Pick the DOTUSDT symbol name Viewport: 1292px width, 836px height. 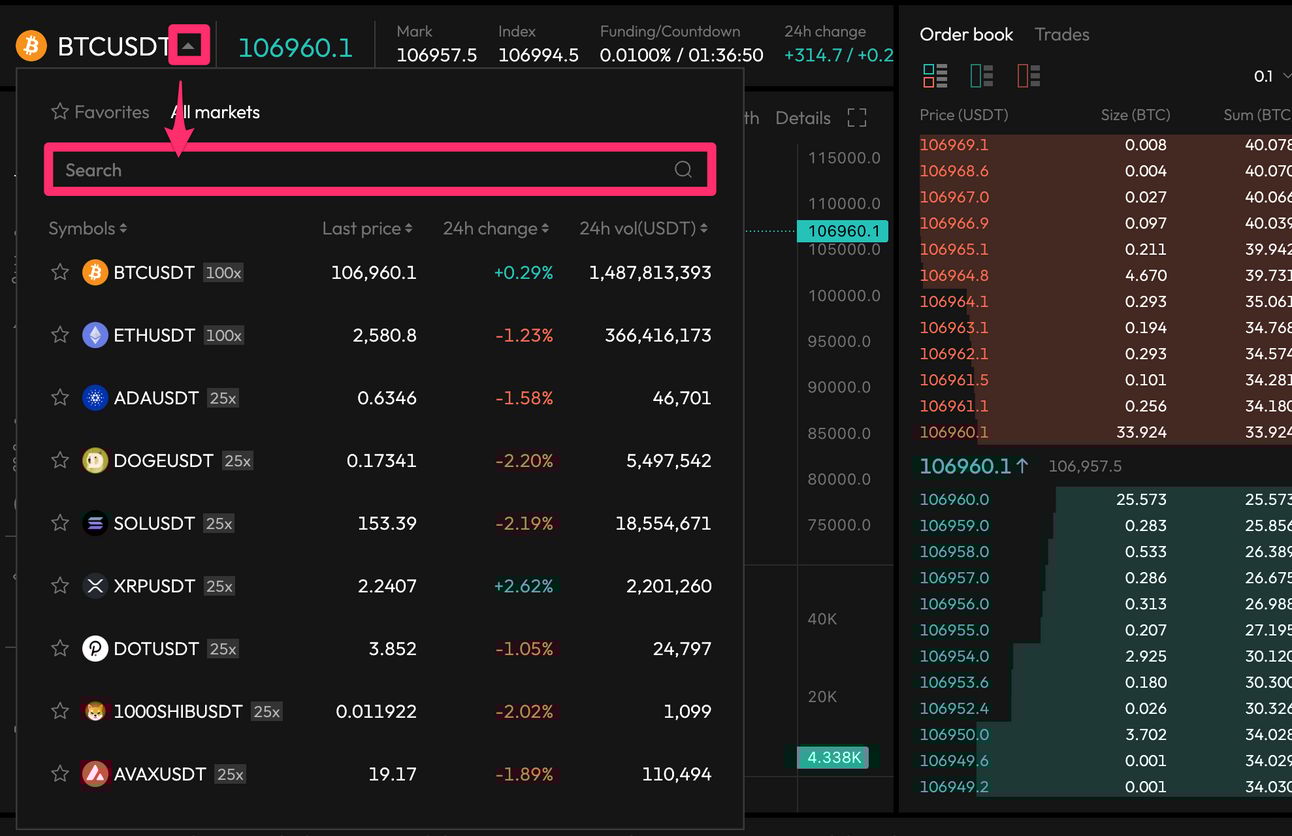click(156, 649)
